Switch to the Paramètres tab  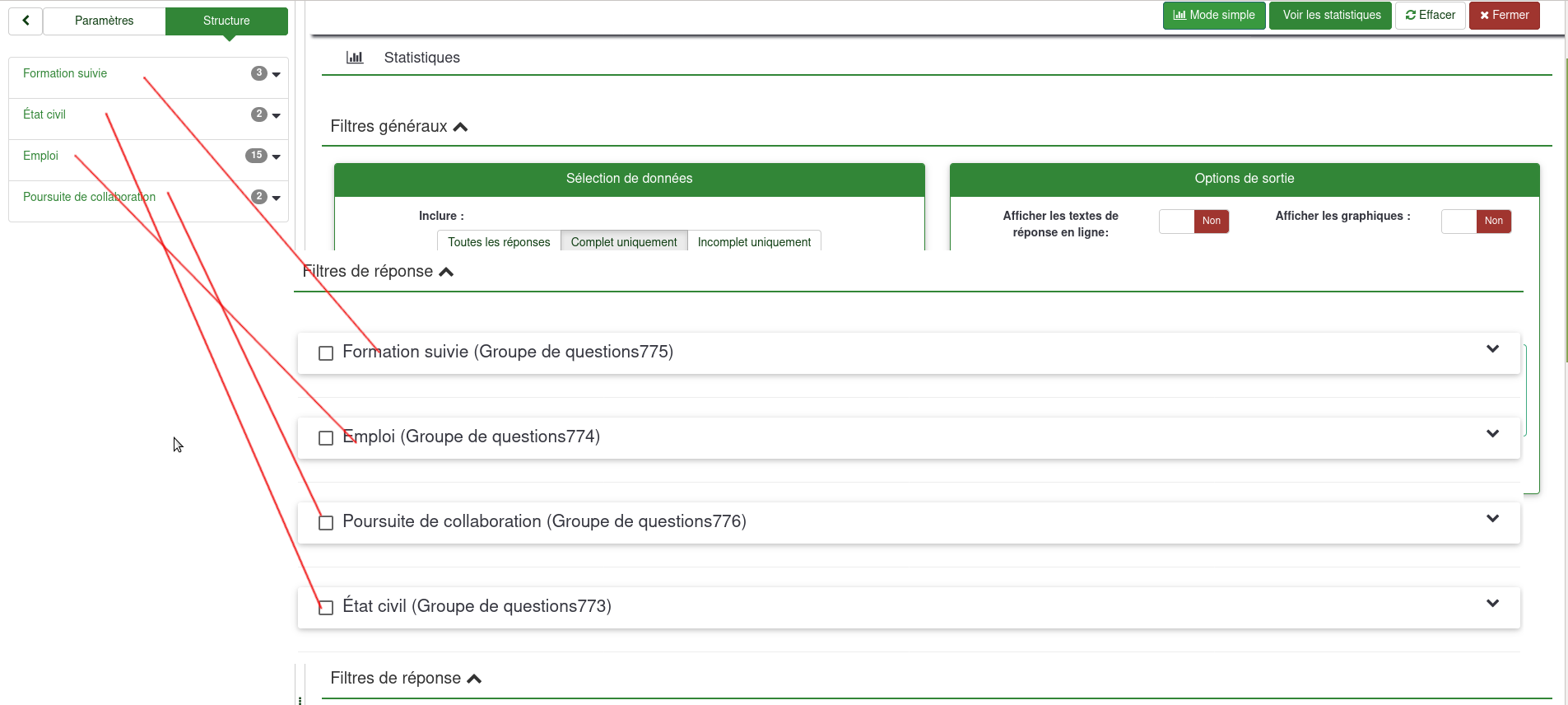pyautogui.click(x=104, y=21)
